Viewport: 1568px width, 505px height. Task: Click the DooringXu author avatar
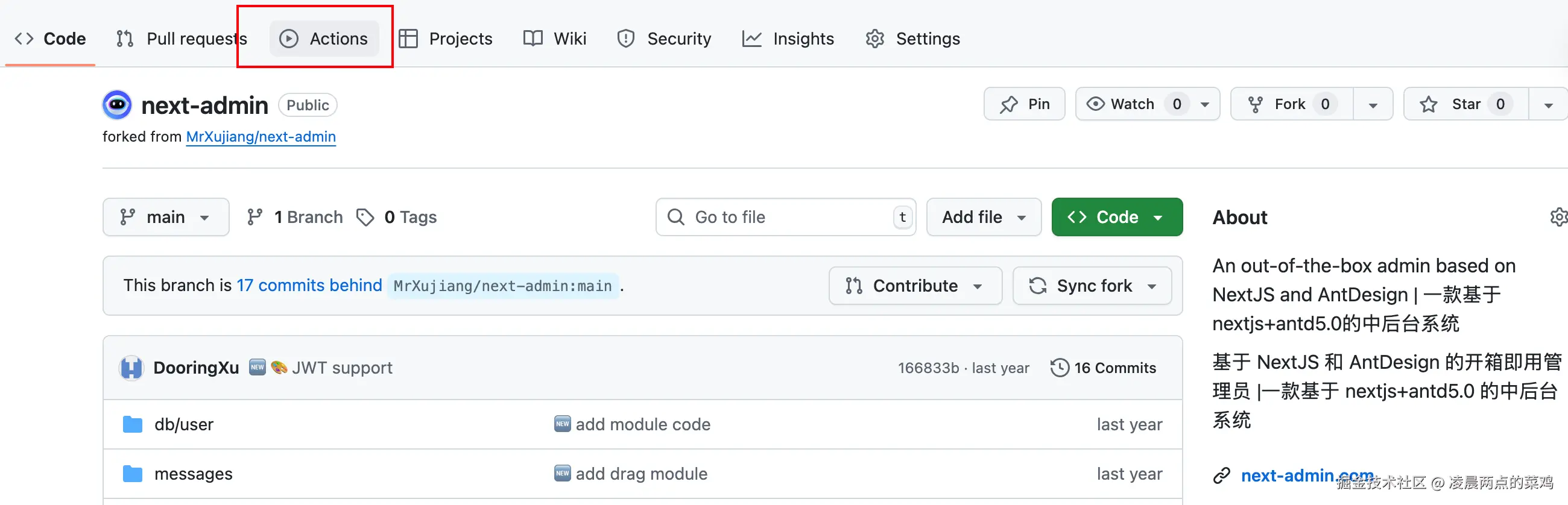pyautogui.click(x=131, y=368)
